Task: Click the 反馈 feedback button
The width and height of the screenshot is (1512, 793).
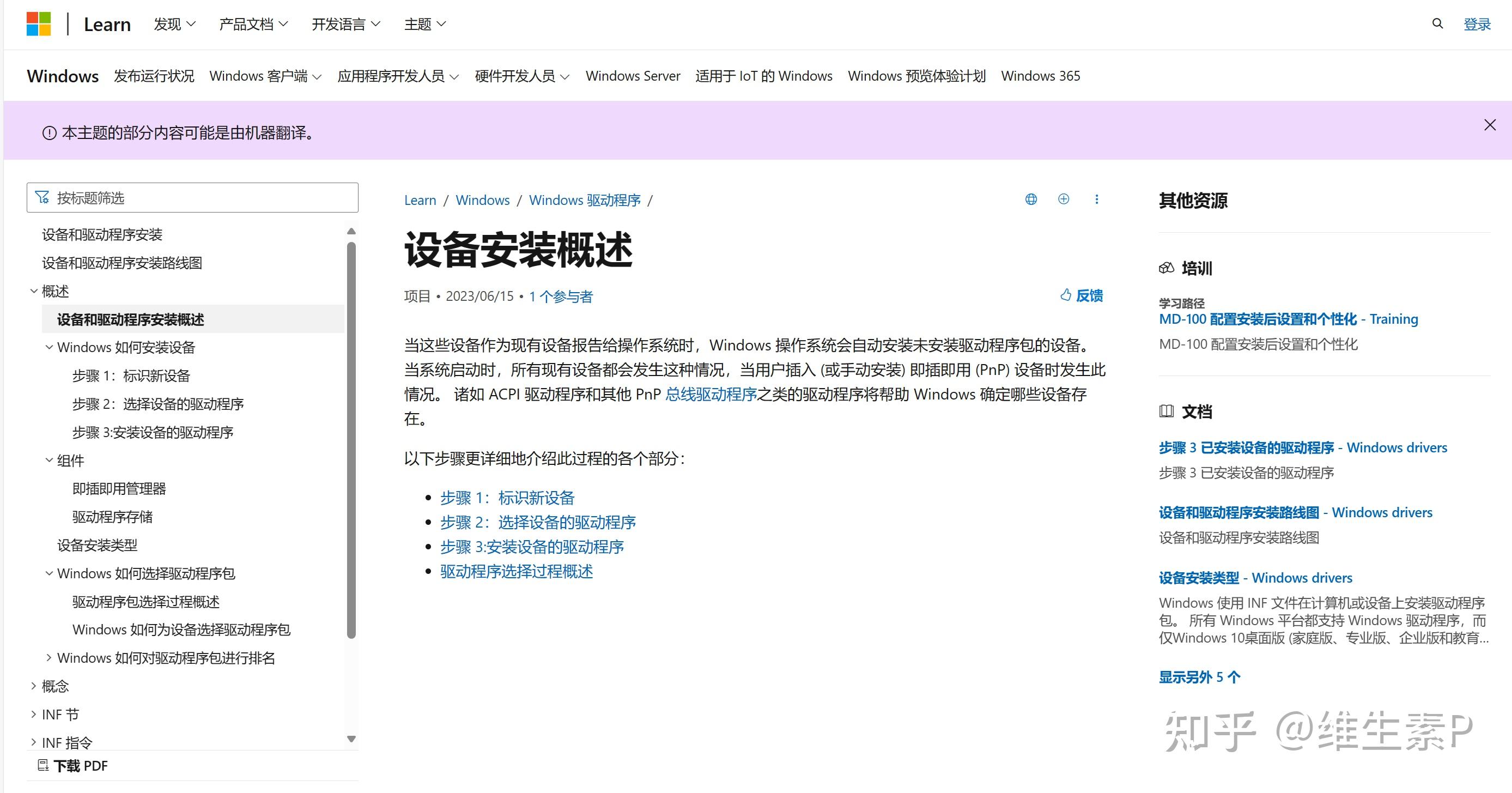Action: pyautogui.click(x=1082, y=295)
